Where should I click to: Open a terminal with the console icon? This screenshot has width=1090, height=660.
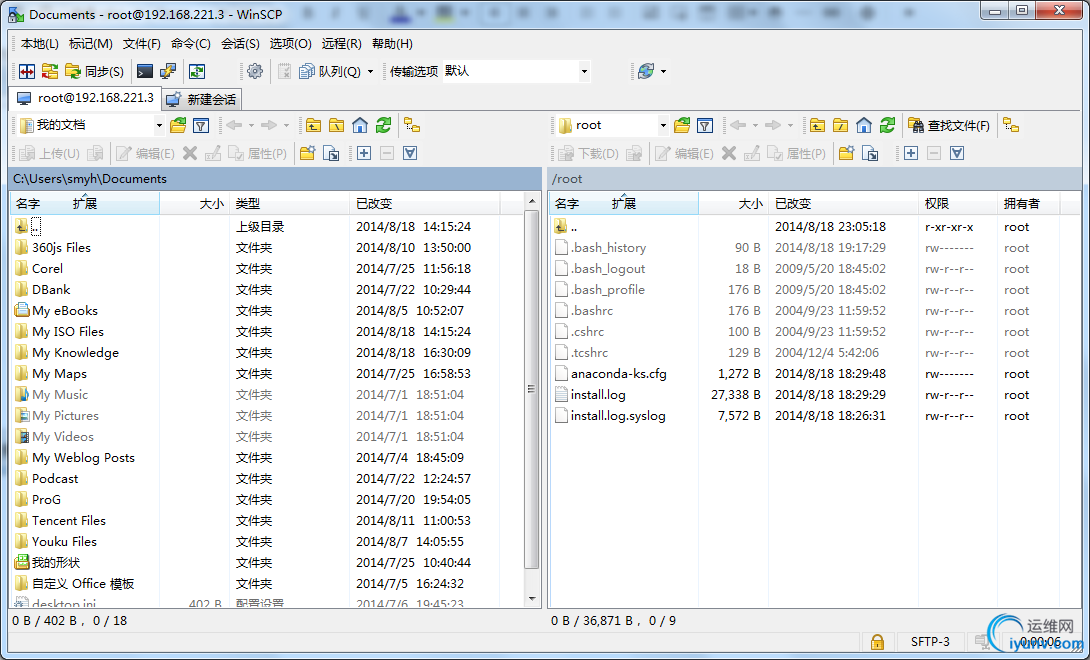145,71
